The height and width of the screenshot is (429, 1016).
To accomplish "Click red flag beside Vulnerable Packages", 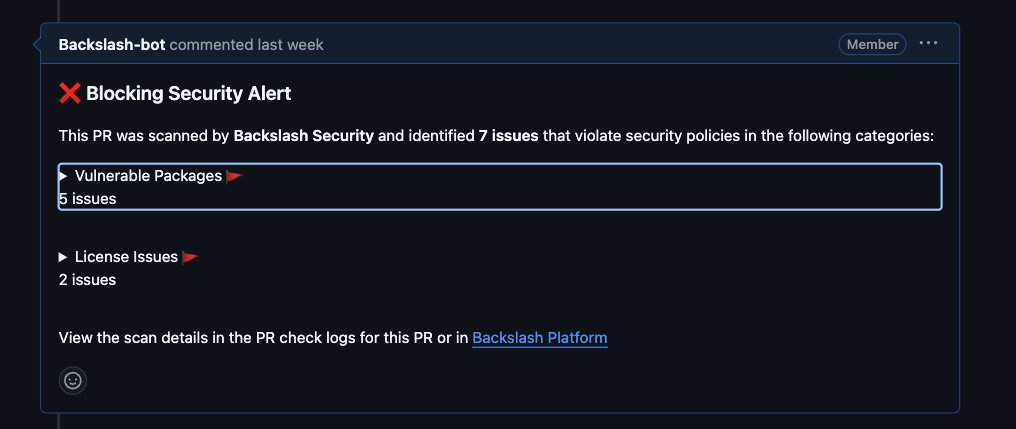I will [x=234, y=176].
